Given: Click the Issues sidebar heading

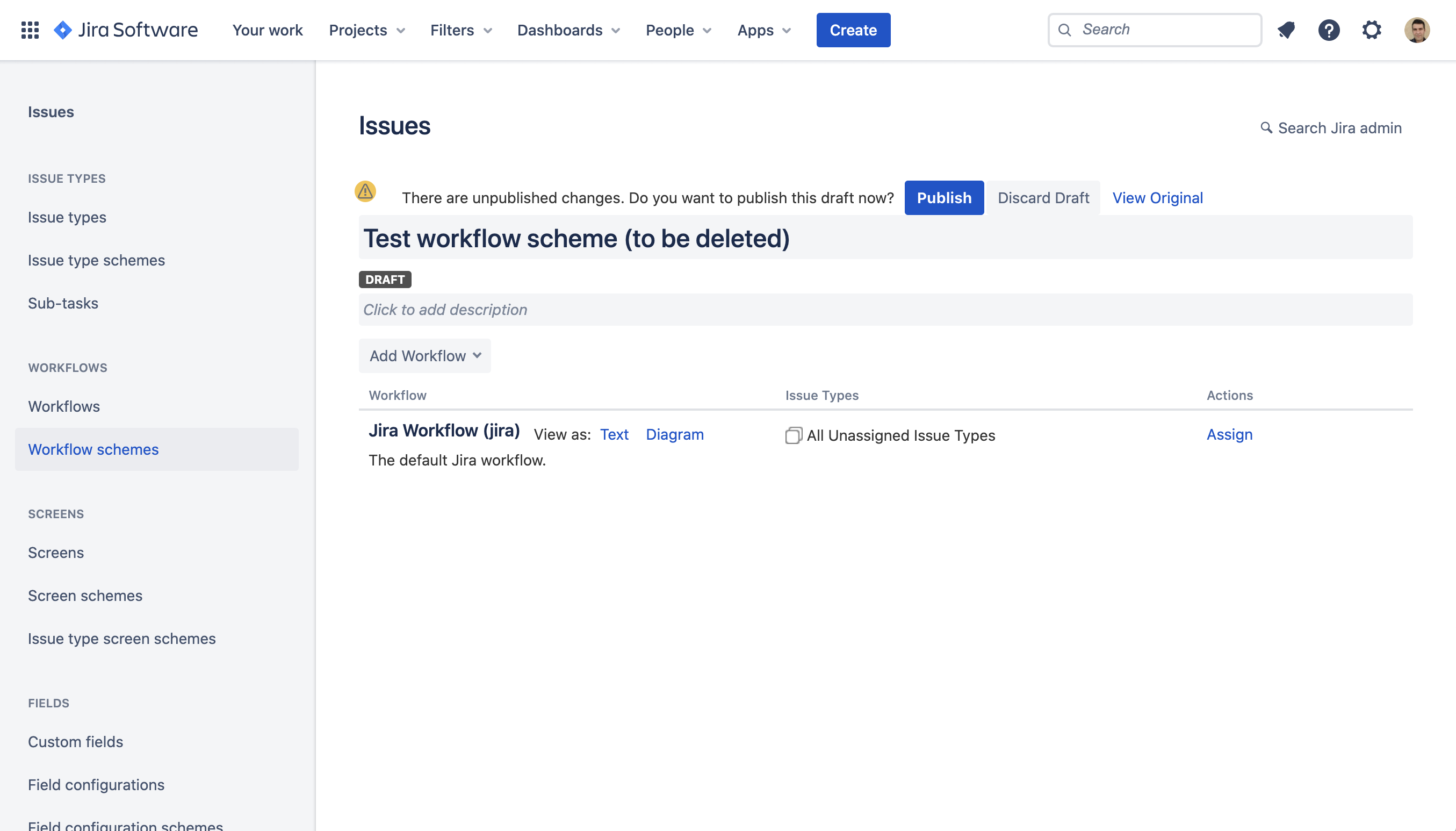Looking at the screenshot, I should [x=51, y=112].
